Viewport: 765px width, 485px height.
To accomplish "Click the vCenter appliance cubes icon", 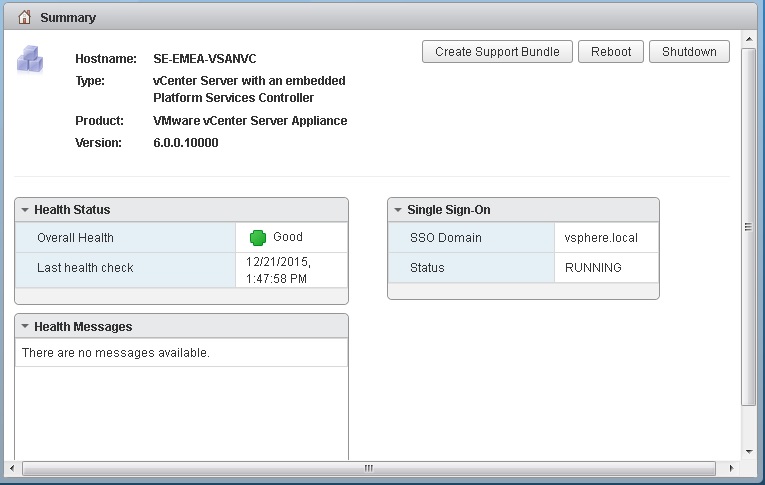I will point(30,60).
